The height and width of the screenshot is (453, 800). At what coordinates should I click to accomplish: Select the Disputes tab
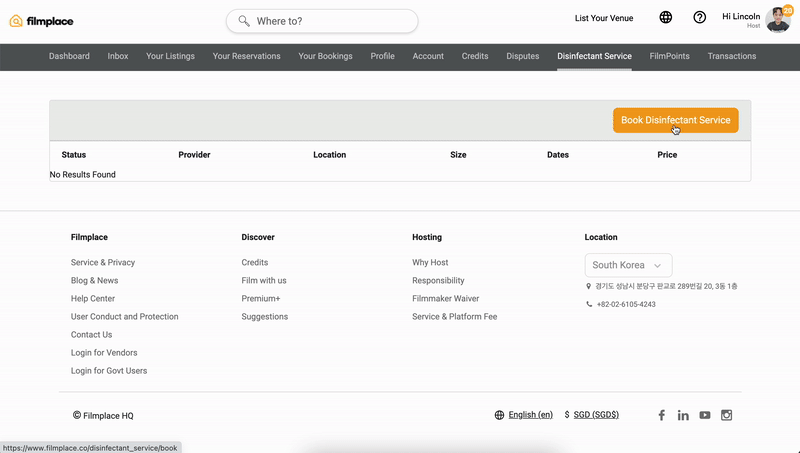click(x=522, y=56)
